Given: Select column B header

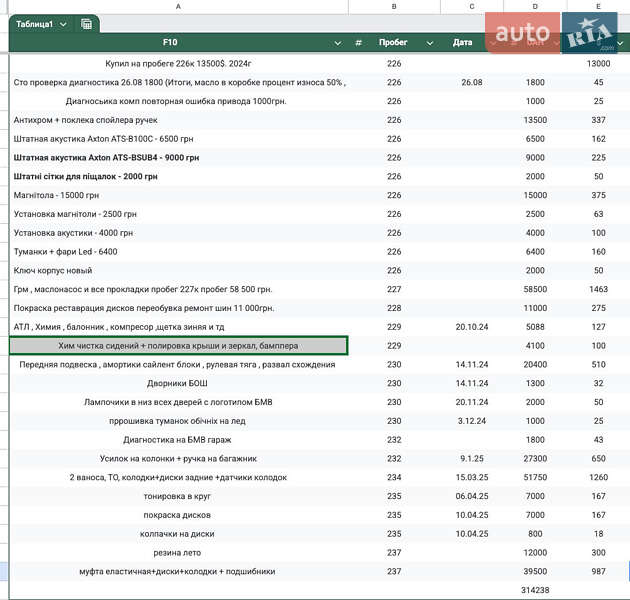Looking at the screenshot, I should tap(394, 7).
